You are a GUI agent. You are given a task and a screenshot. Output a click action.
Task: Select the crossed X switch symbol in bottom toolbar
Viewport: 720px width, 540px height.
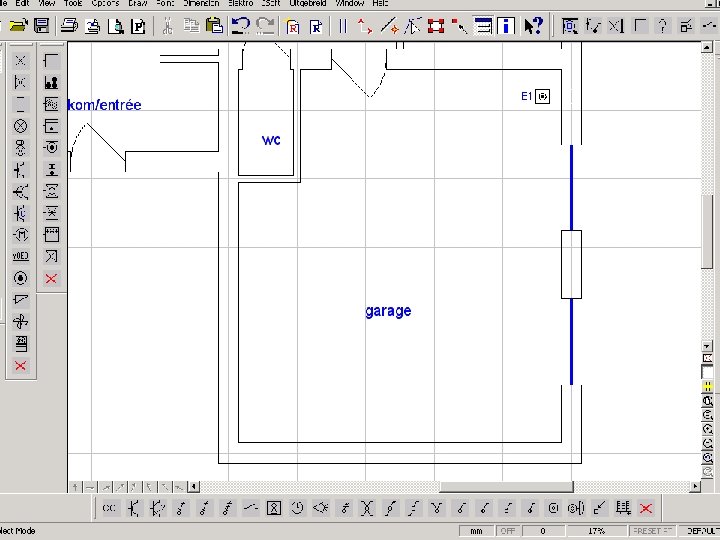tap(367, 508)
